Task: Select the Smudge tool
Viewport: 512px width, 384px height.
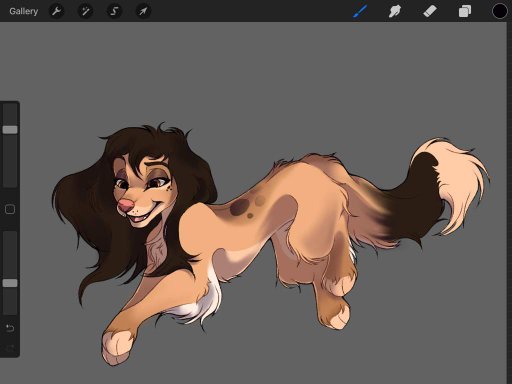Action: click(x=395, y=11)
